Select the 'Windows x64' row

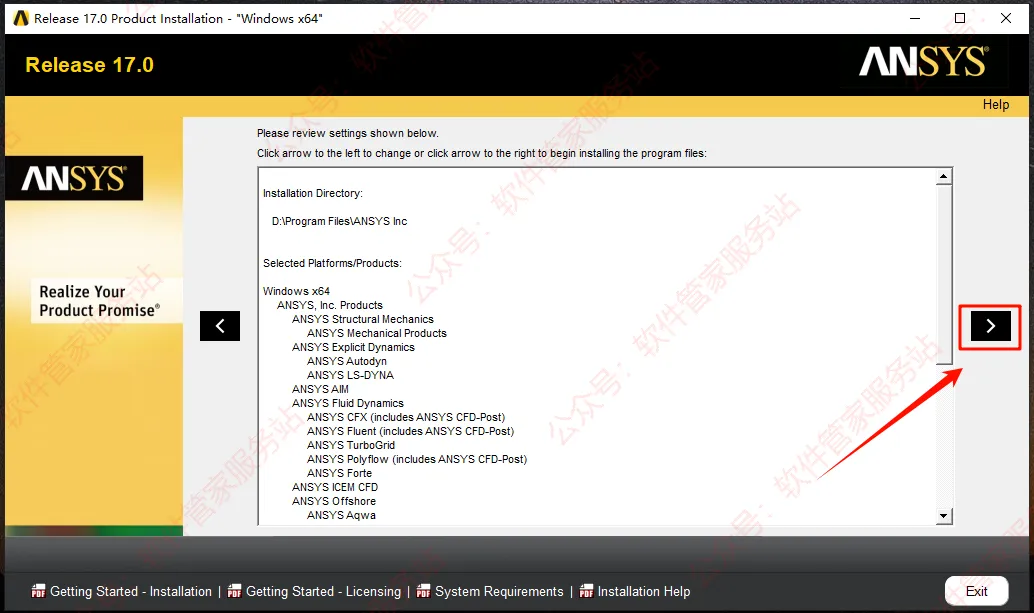pos(296,291)
